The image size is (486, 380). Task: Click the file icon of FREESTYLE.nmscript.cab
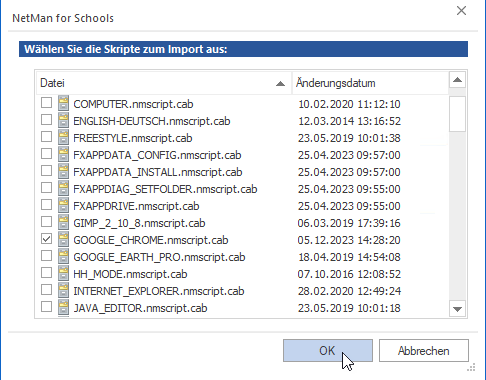pyautogui.click(x=63, y=137)
